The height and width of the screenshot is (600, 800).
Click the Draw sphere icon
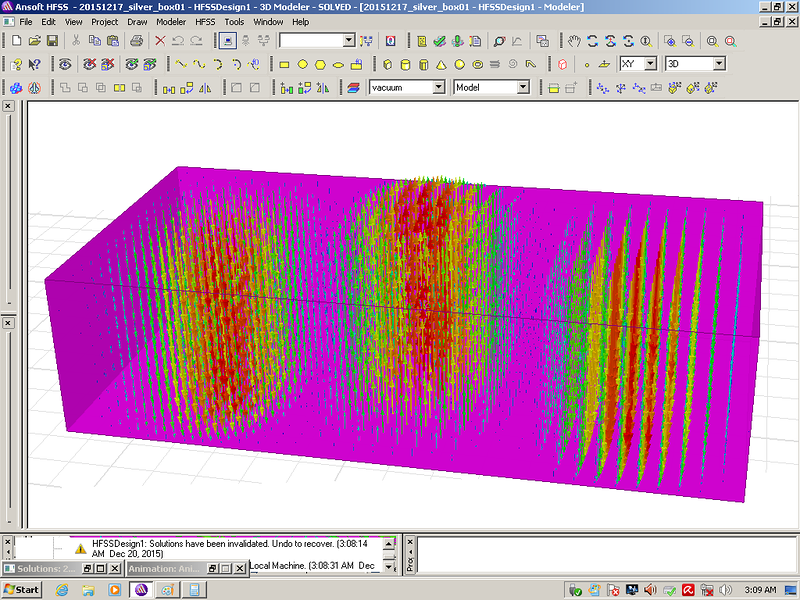pyautogui.click(x=459, y=64)
